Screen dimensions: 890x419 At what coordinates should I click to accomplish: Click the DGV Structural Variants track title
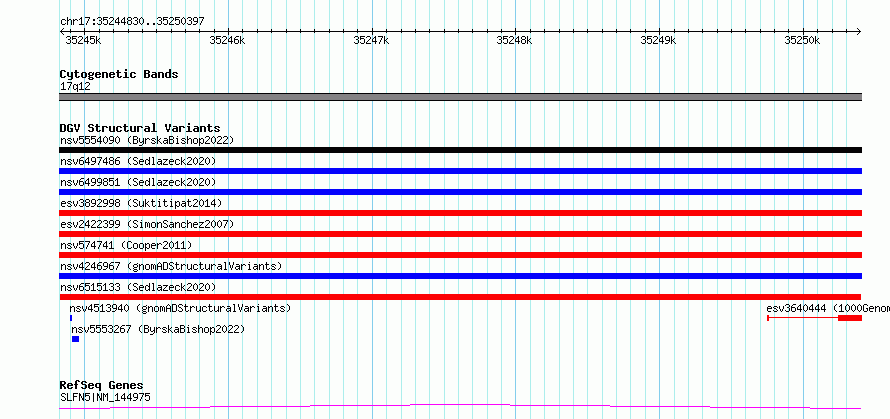pyautogui.click(x=140, y=128)
